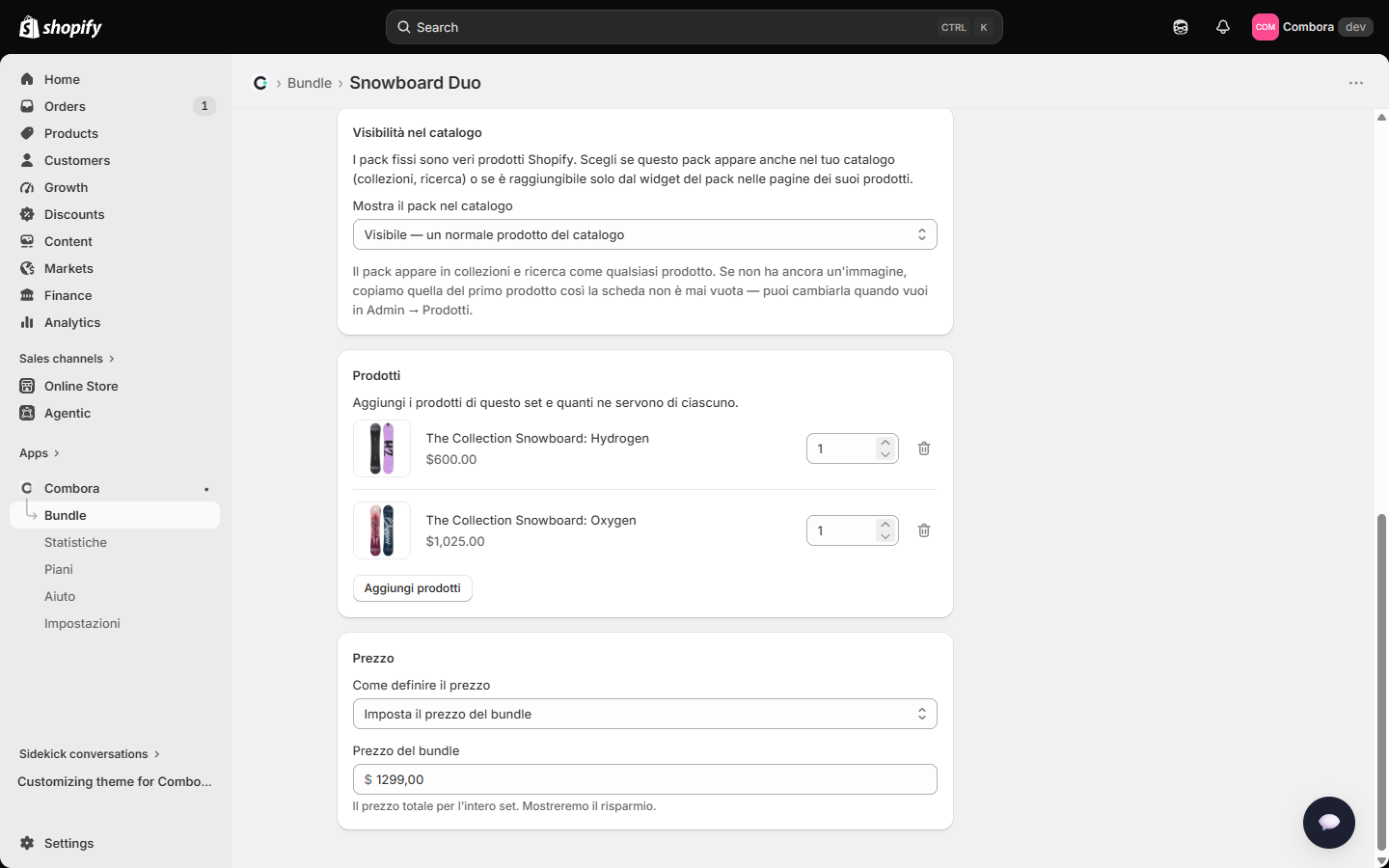Viewport: 1389px width, 868px height.
Task: Open the Sidekick icon in top bar
Action: (1181, 27)
